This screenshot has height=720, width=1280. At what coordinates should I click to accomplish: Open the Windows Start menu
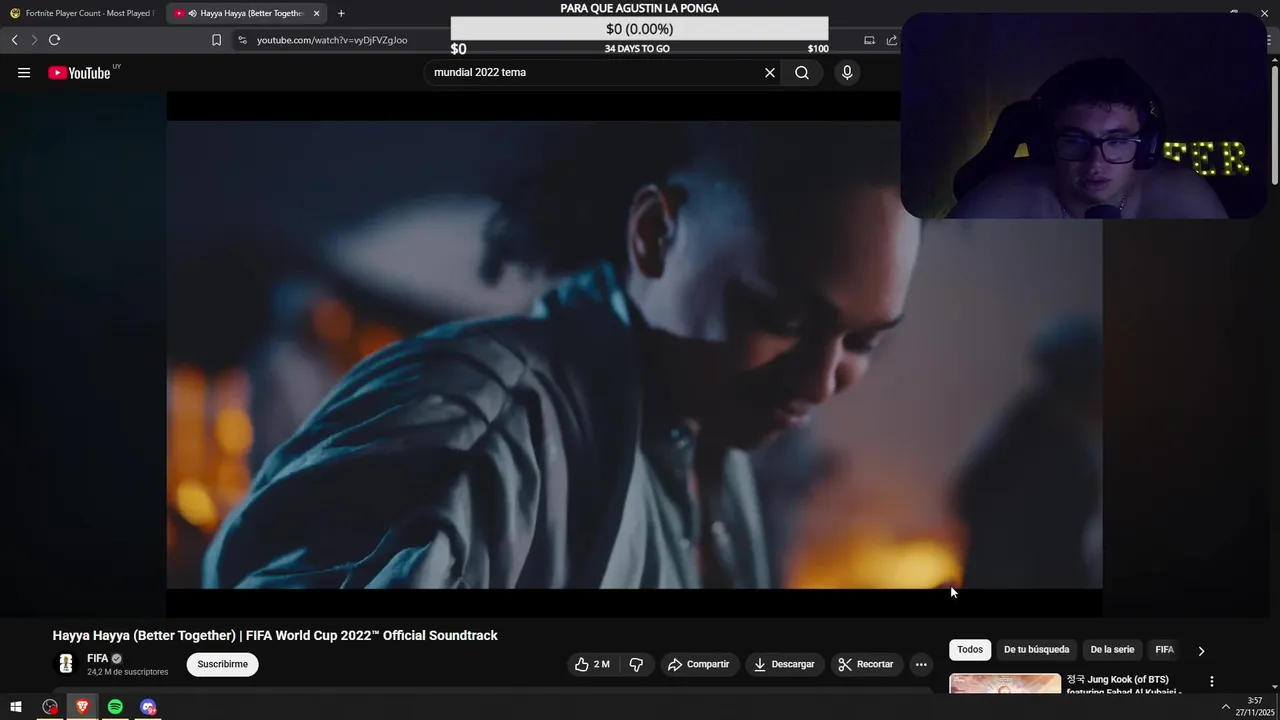[x=16, y=707]
